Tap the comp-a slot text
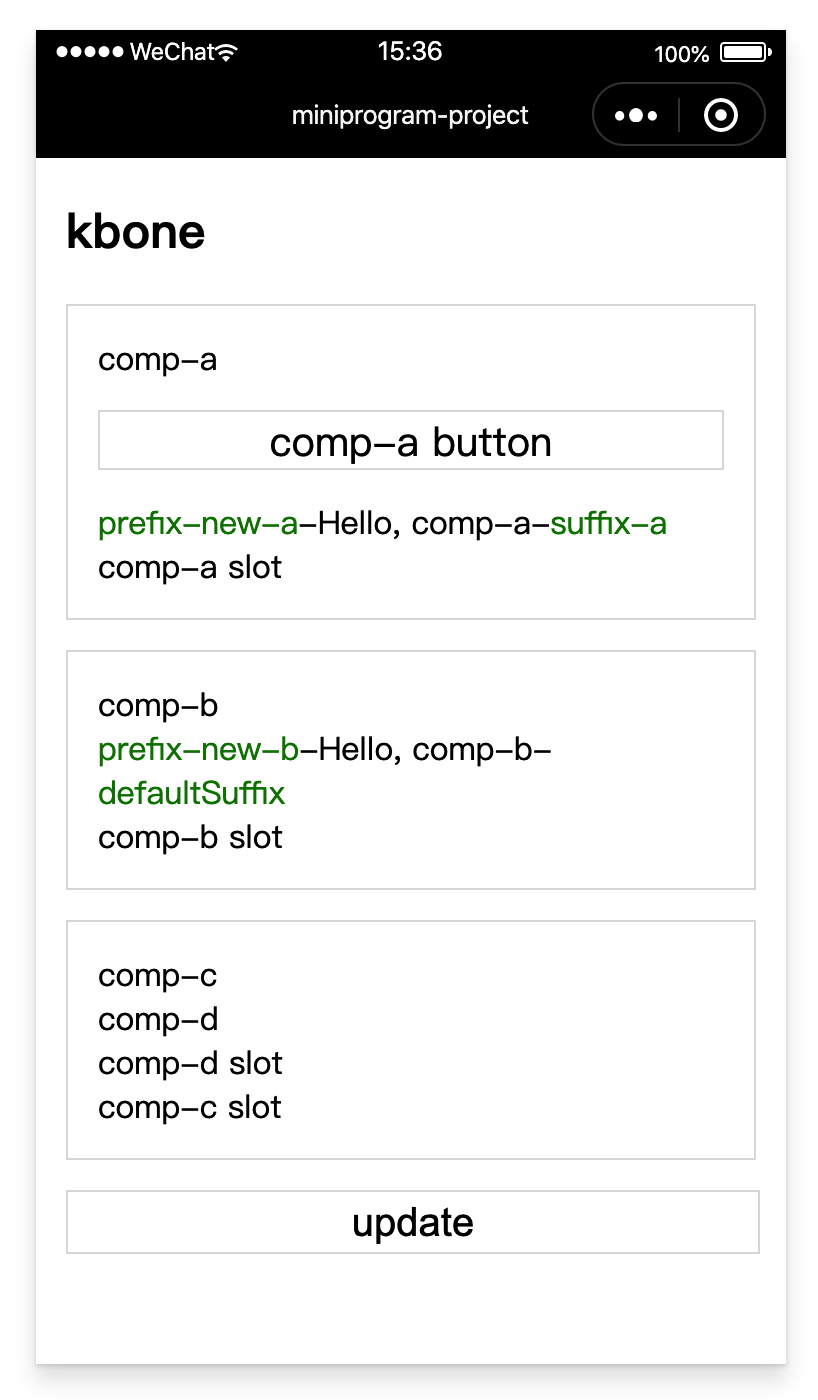Image resolution: width=818 pixels, height=1400 pixels. pyautogui.click(x=190, y=568)
